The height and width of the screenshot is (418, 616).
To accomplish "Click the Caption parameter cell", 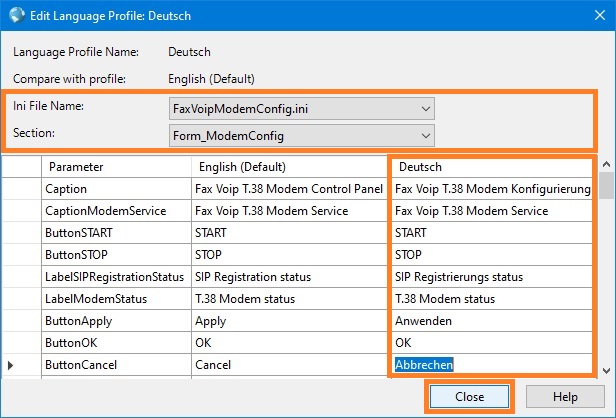I will pyautogui.click(x=116, y=189).
